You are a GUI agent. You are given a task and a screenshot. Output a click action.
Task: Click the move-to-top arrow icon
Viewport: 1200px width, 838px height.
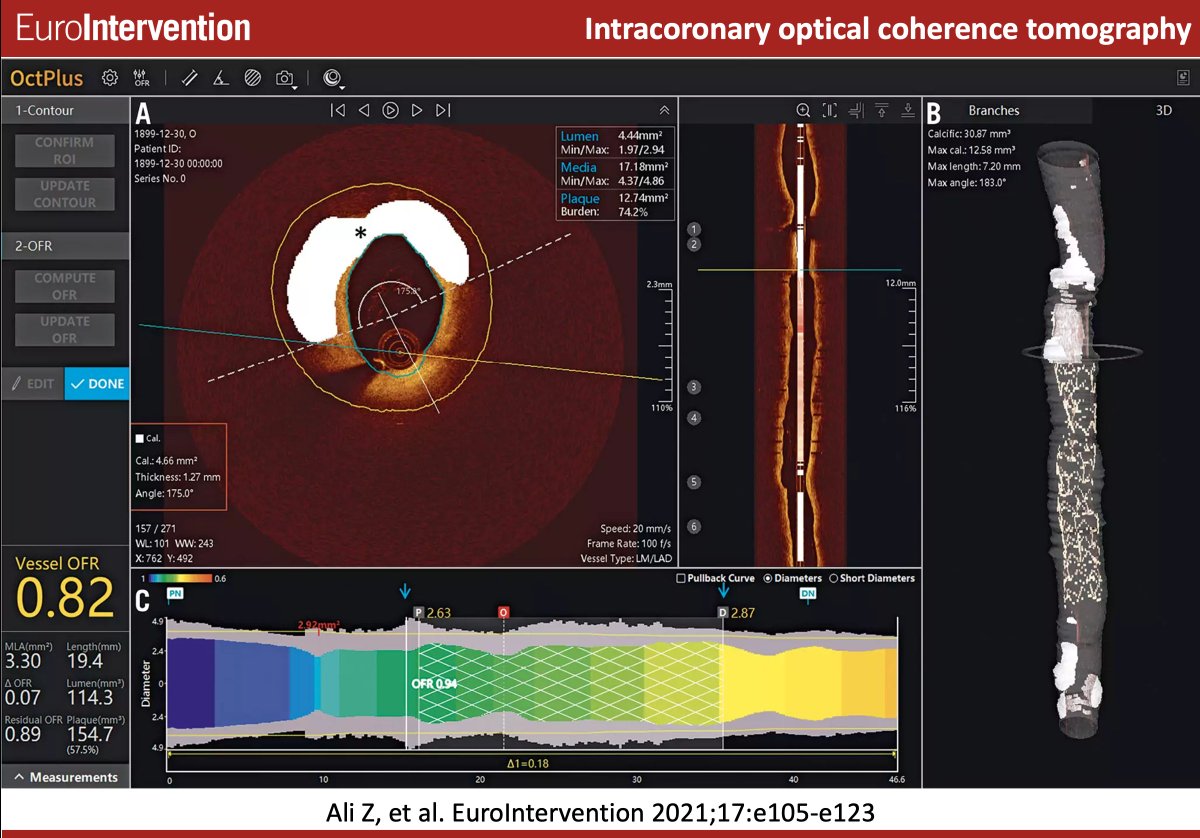click(882, 110)
